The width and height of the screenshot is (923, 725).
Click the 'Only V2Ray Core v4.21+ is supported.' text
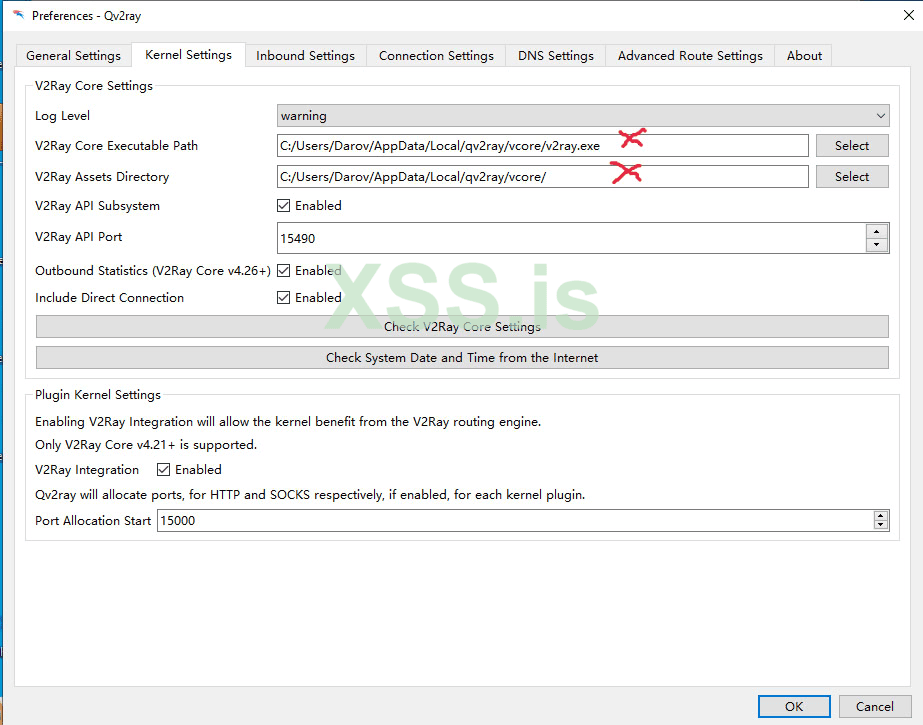146,445
